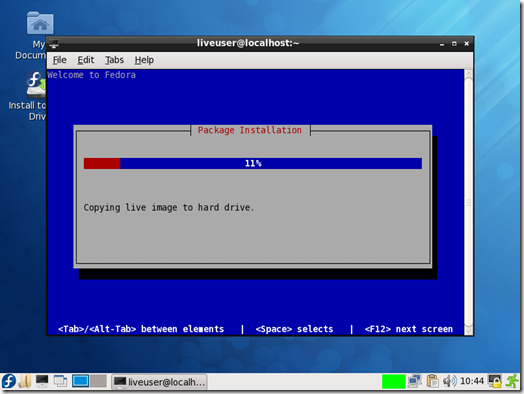This screenshot has width=524, height=394.
Task: Click the 10:44 clock in the panel
Action: pos(472,381)
